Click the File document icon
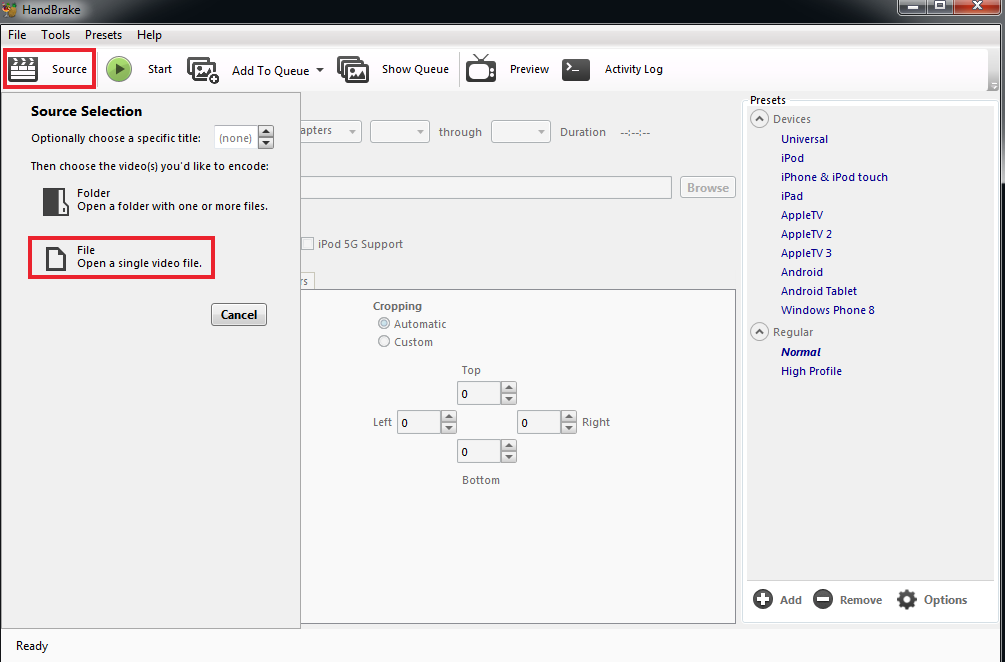This screenshot has height=662, width=1005. click(x=56, y=258)
